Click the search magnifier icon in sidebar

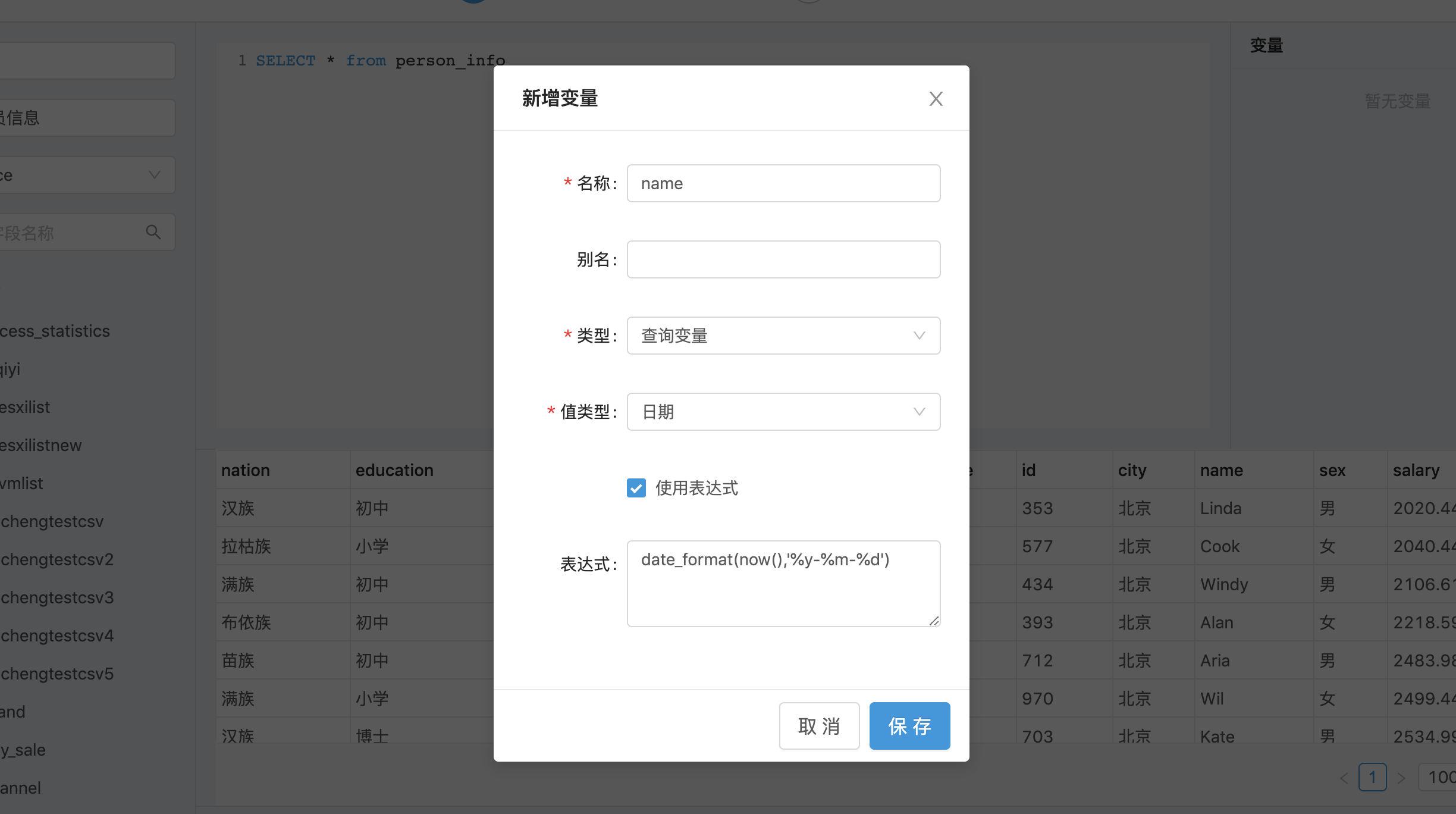153,232
